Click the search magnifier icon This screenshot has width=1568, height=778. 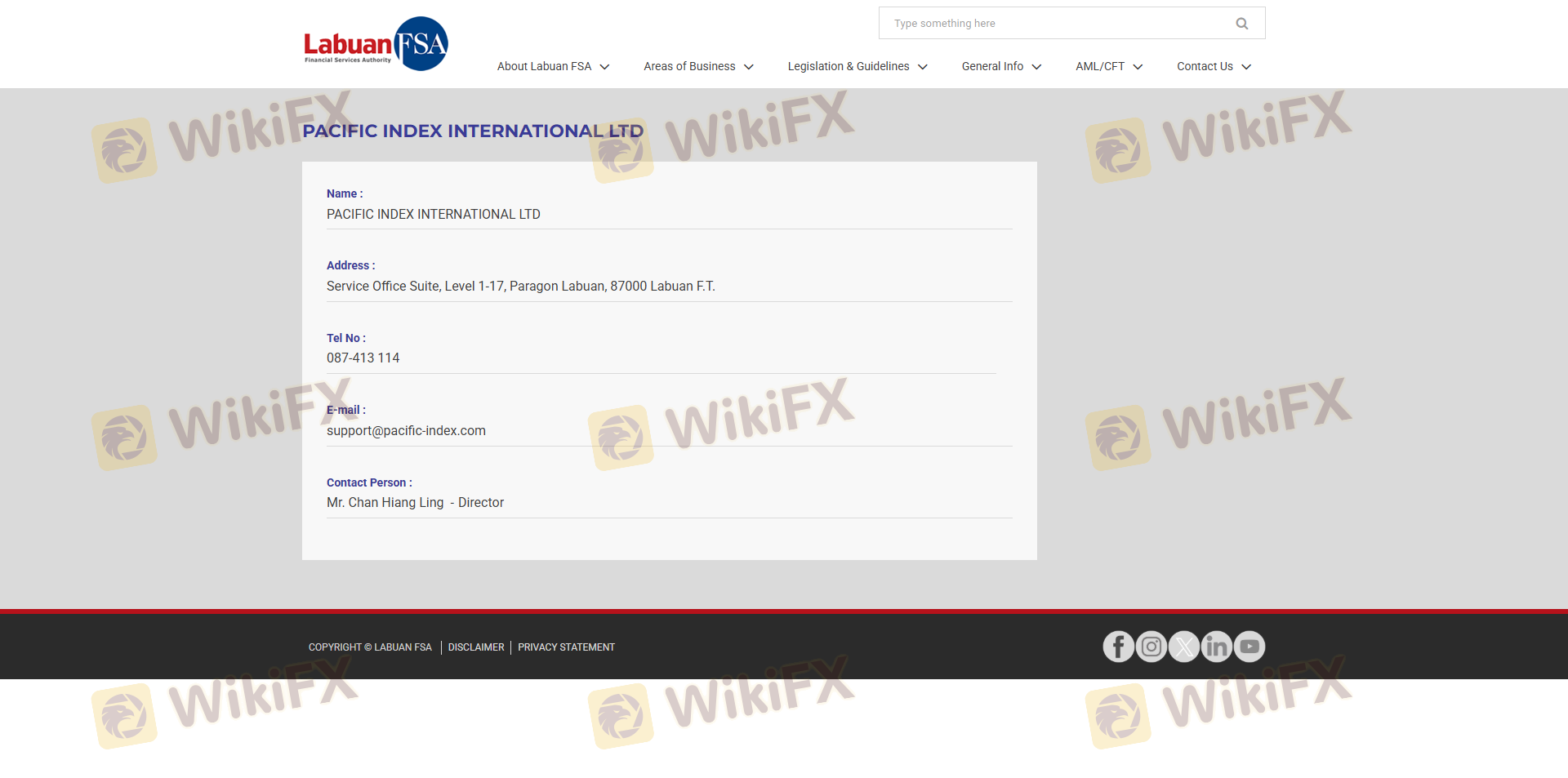pos(1241,24)
